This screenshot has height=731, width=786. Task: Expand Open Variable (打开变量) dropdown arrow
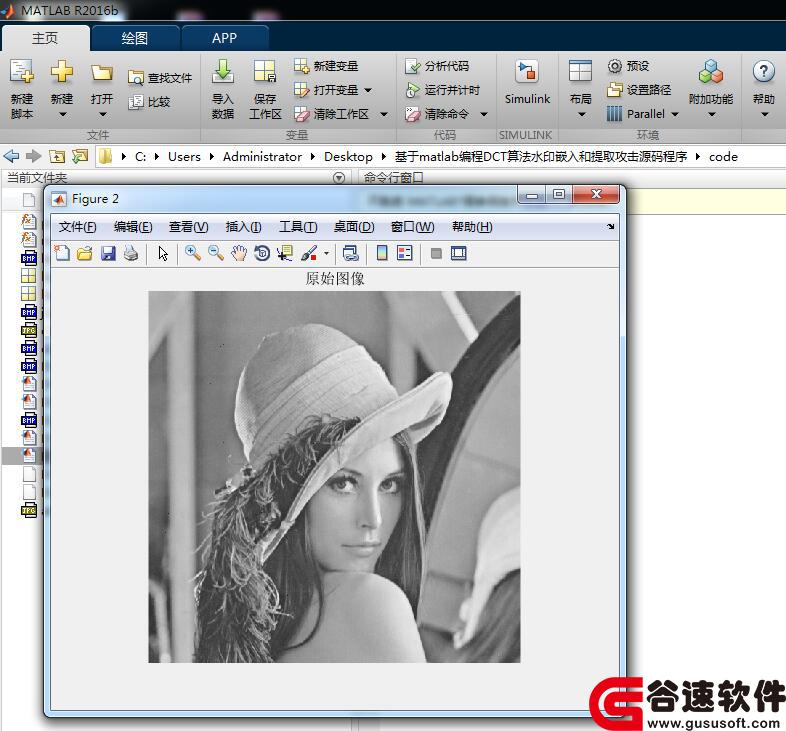click(x=368, y=90)
